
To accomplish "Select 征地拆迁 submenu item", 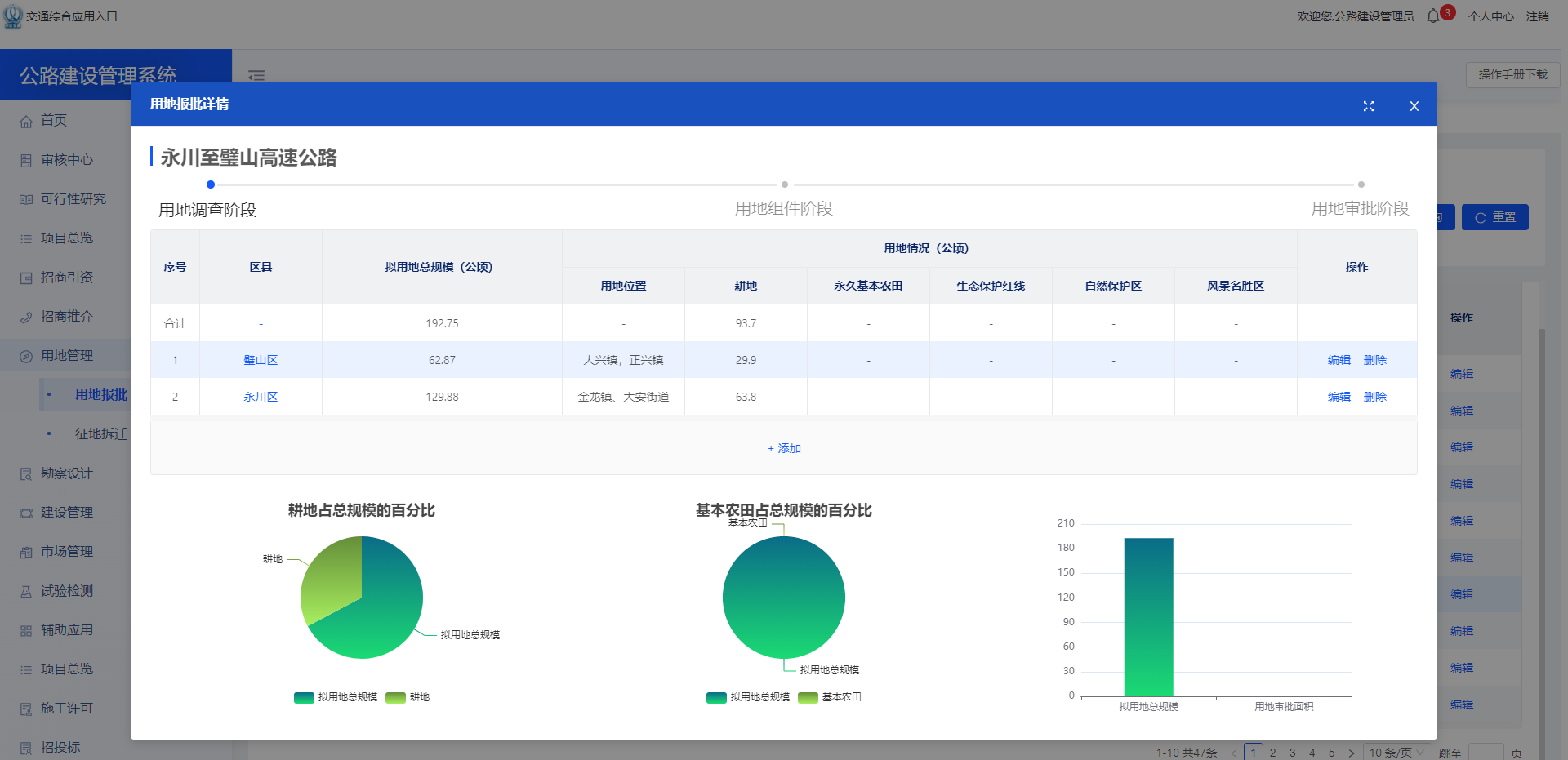I will point(101,433).
